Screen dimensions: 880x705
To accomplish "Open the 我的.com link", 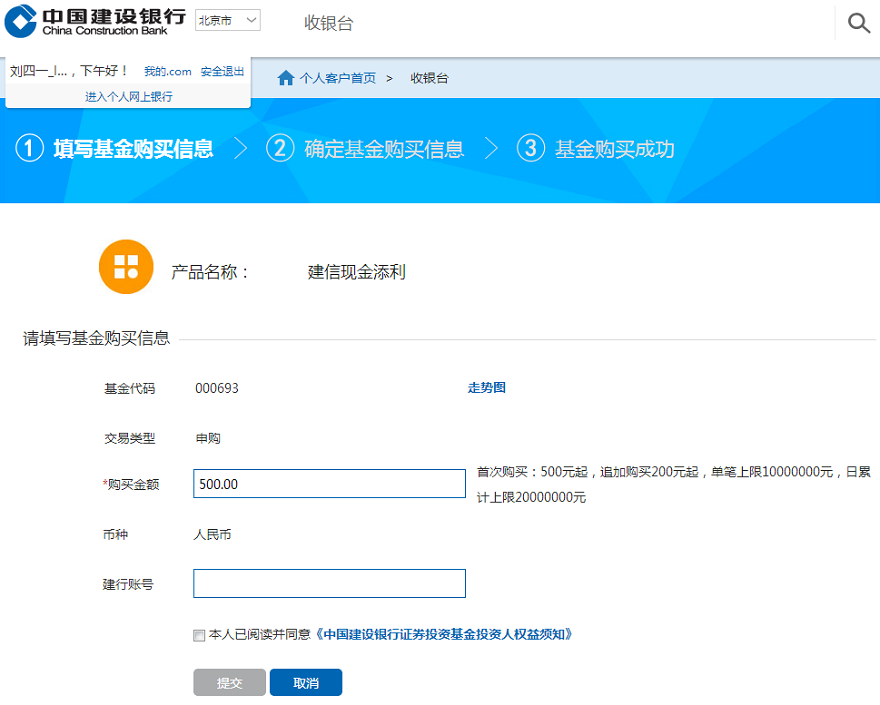I will pos(167,71).
